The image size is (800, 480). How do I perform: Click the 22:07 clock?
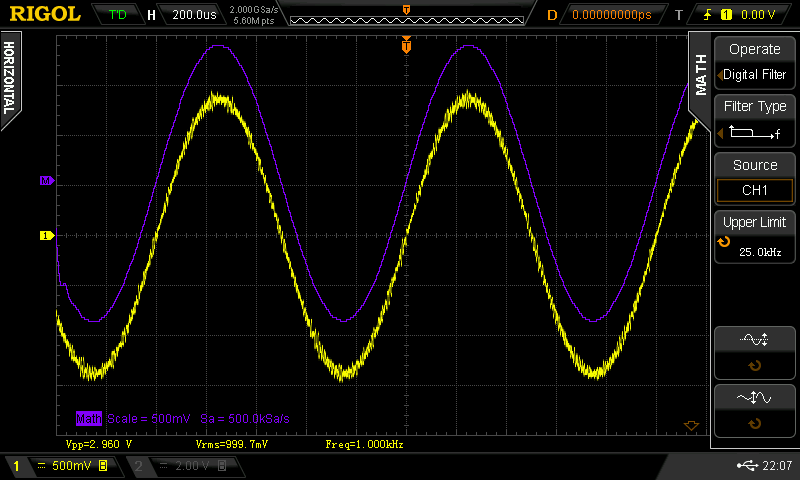(777, 465)
